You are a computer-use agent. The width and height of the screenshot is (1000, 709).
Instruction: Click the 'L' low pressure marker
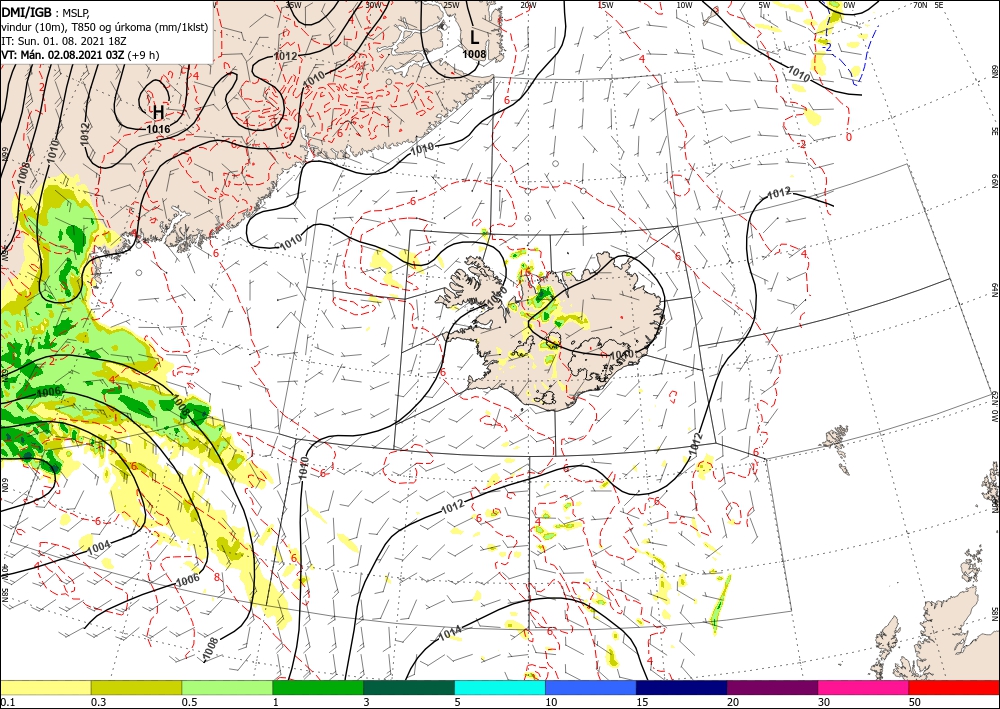(474, 38)
